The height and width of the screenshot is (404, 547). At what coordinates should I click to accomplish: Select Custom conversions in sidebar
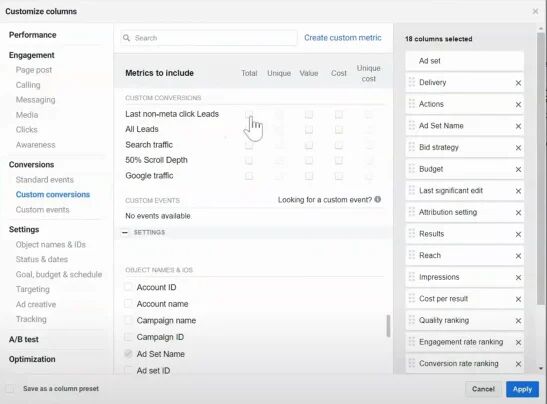coord(53,195)
